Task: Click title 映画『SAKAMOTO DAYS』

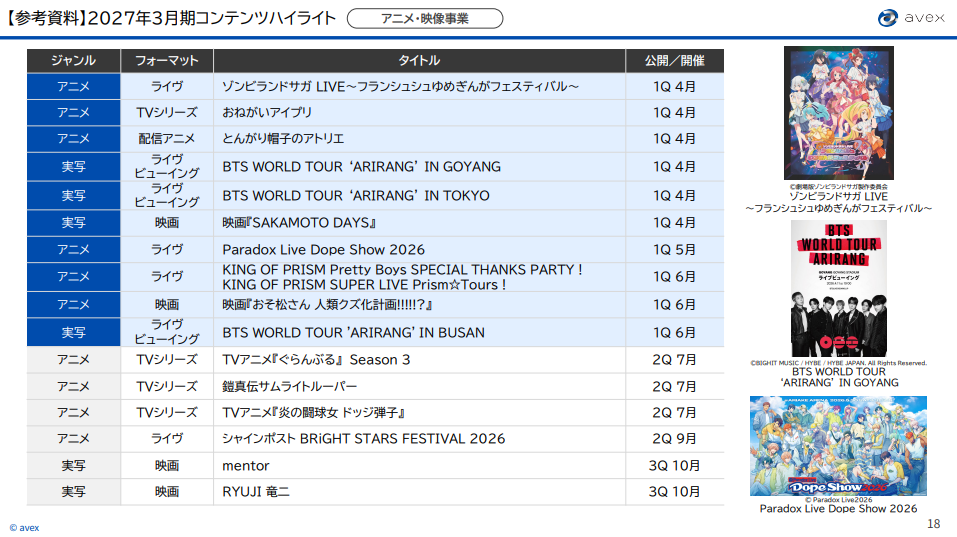Action: tap(299, 223)
